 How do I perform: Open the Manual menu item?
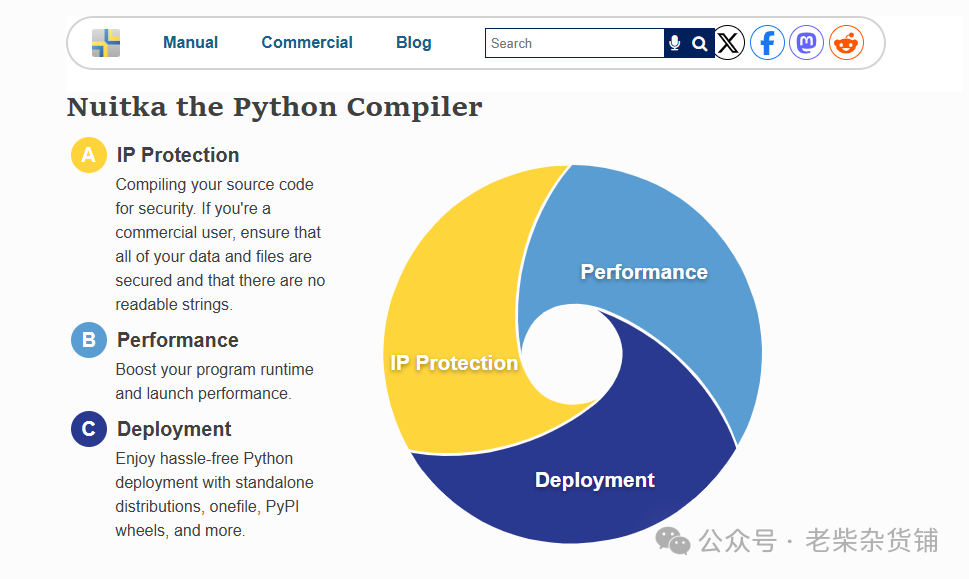(x=190, y=43)
